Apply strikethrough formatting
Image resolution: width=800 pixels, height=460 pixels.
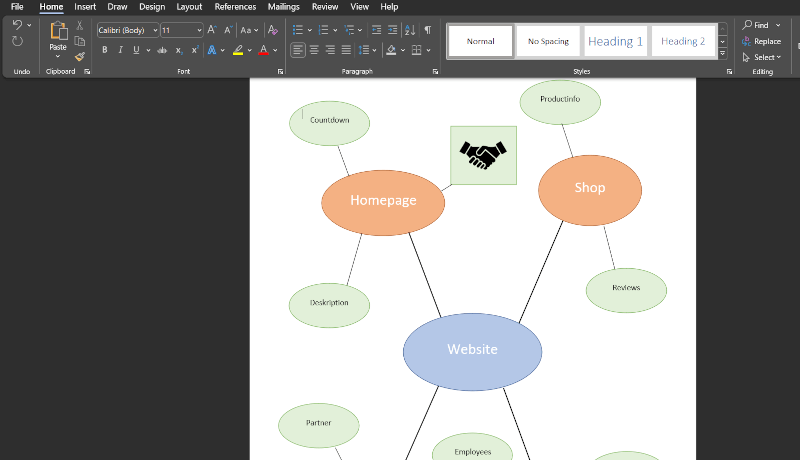click(162, 50)
